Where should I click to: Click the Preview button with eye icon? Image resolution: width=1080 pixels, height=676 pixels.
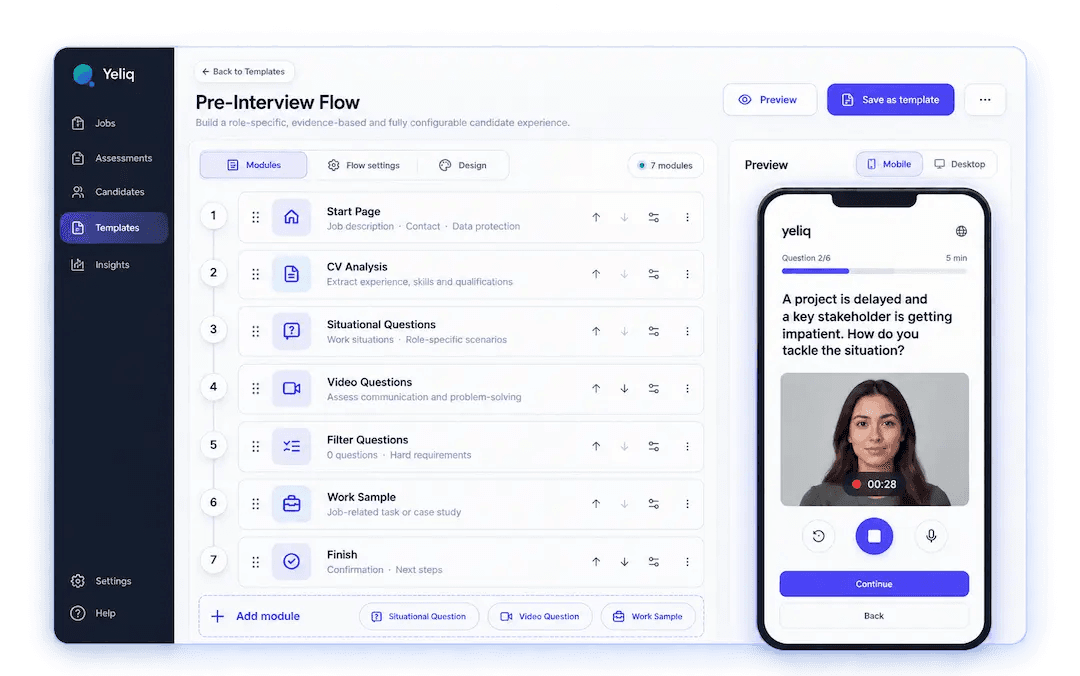pyautogui.click(x=769, y=100)
